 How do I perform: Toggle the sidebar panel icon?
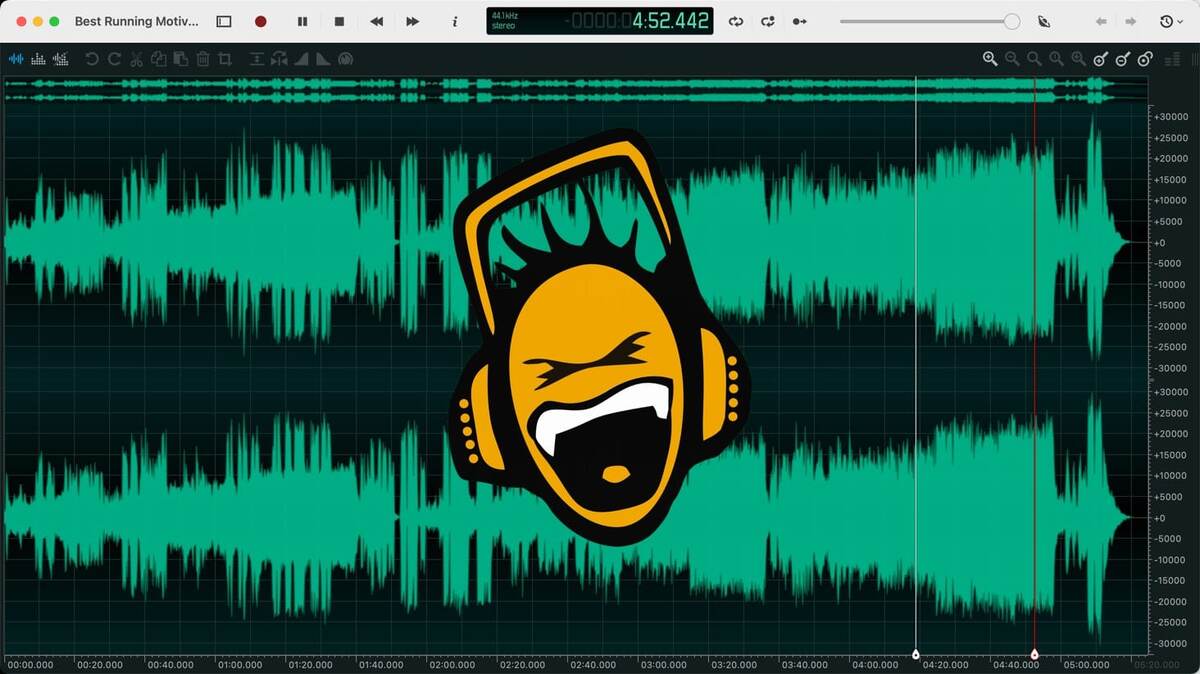(x=224, y=21)
